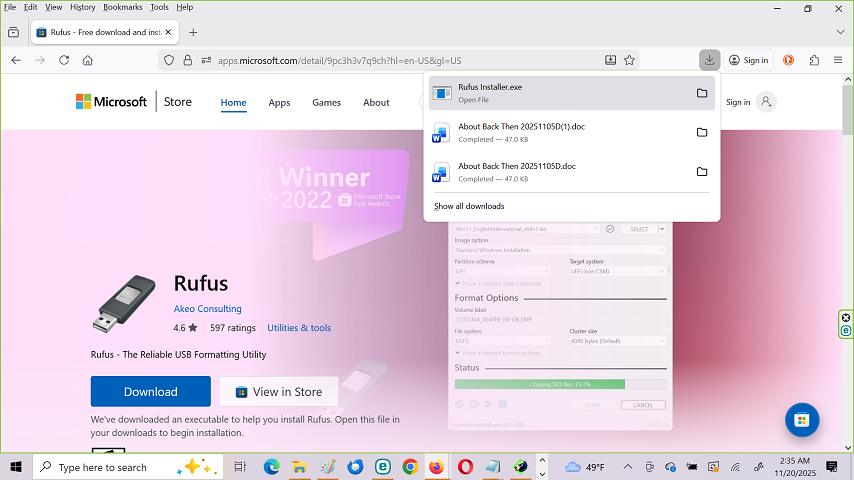Click the DuckDuckGo extension icon
The image size is (854, 480).
[x=789, y=60]
